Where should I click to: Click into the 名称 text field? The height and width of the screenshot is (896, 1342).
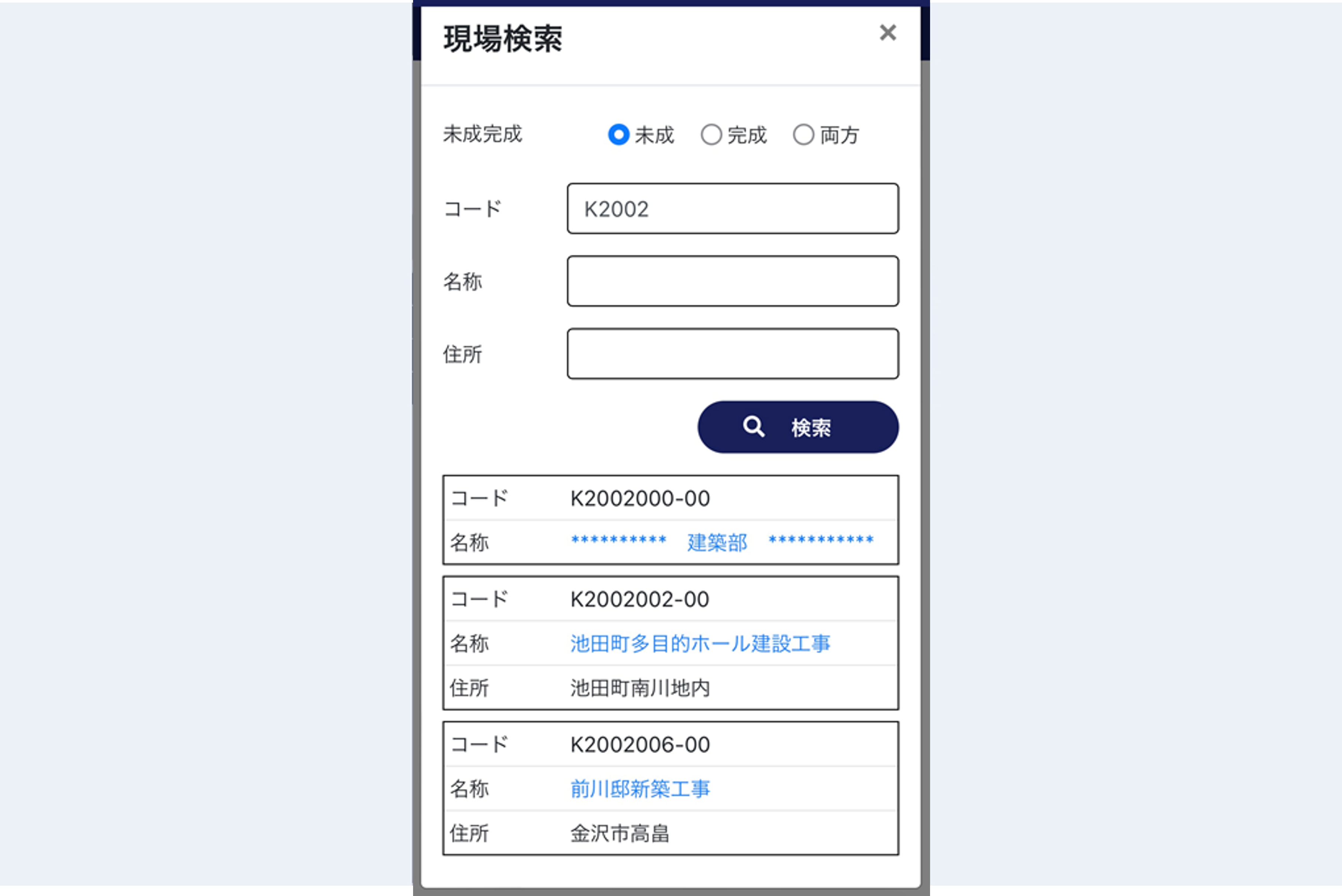click(x=732, y=281)
